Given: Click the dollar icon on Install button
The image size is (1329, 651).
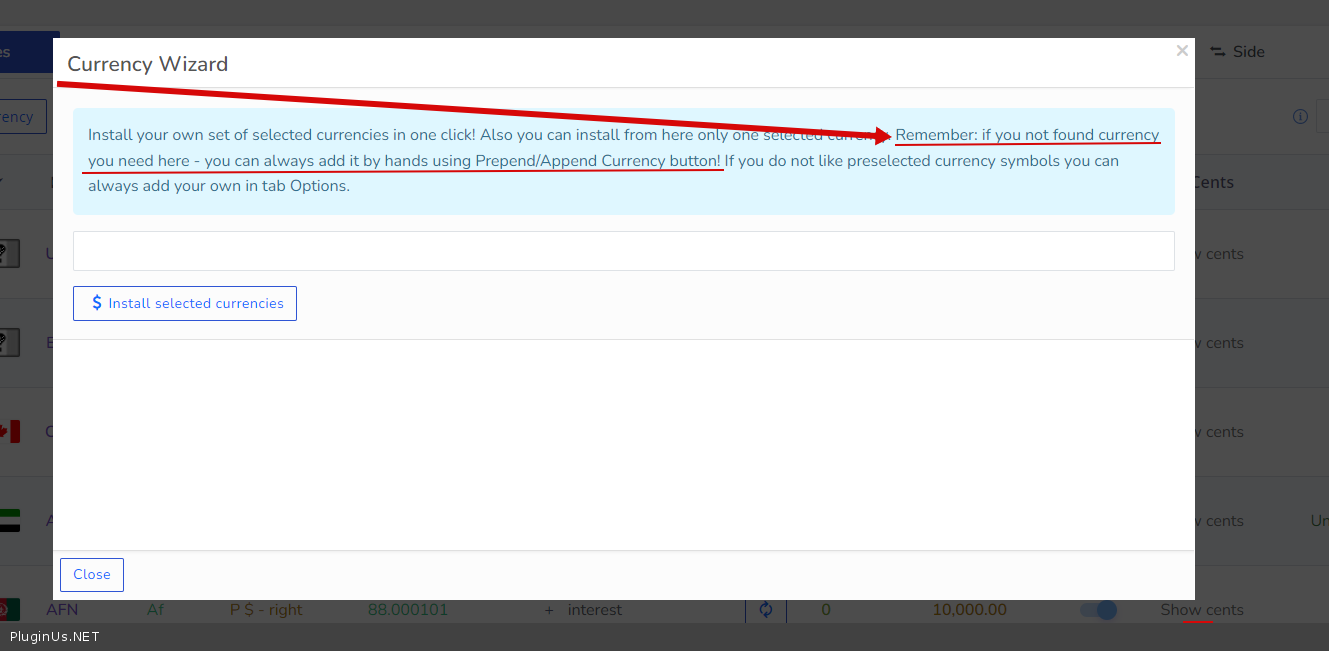Looking at the screenshot, I should [x=97, y=303].
